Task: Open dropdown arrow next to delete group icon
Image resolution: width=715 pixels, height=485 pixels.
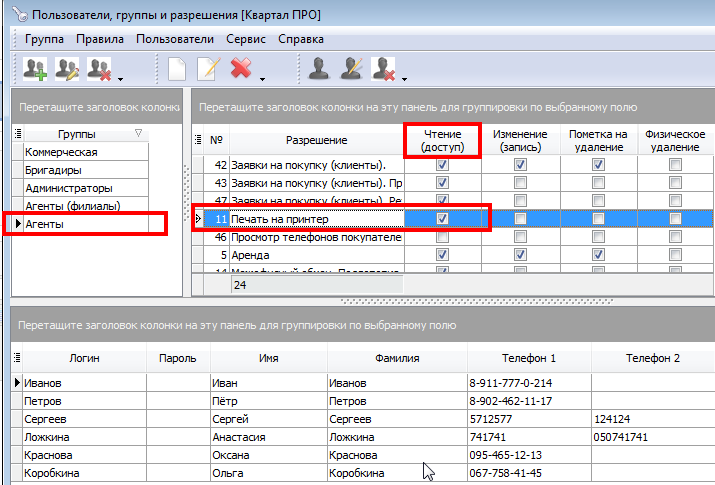Action: pos(120,76)
